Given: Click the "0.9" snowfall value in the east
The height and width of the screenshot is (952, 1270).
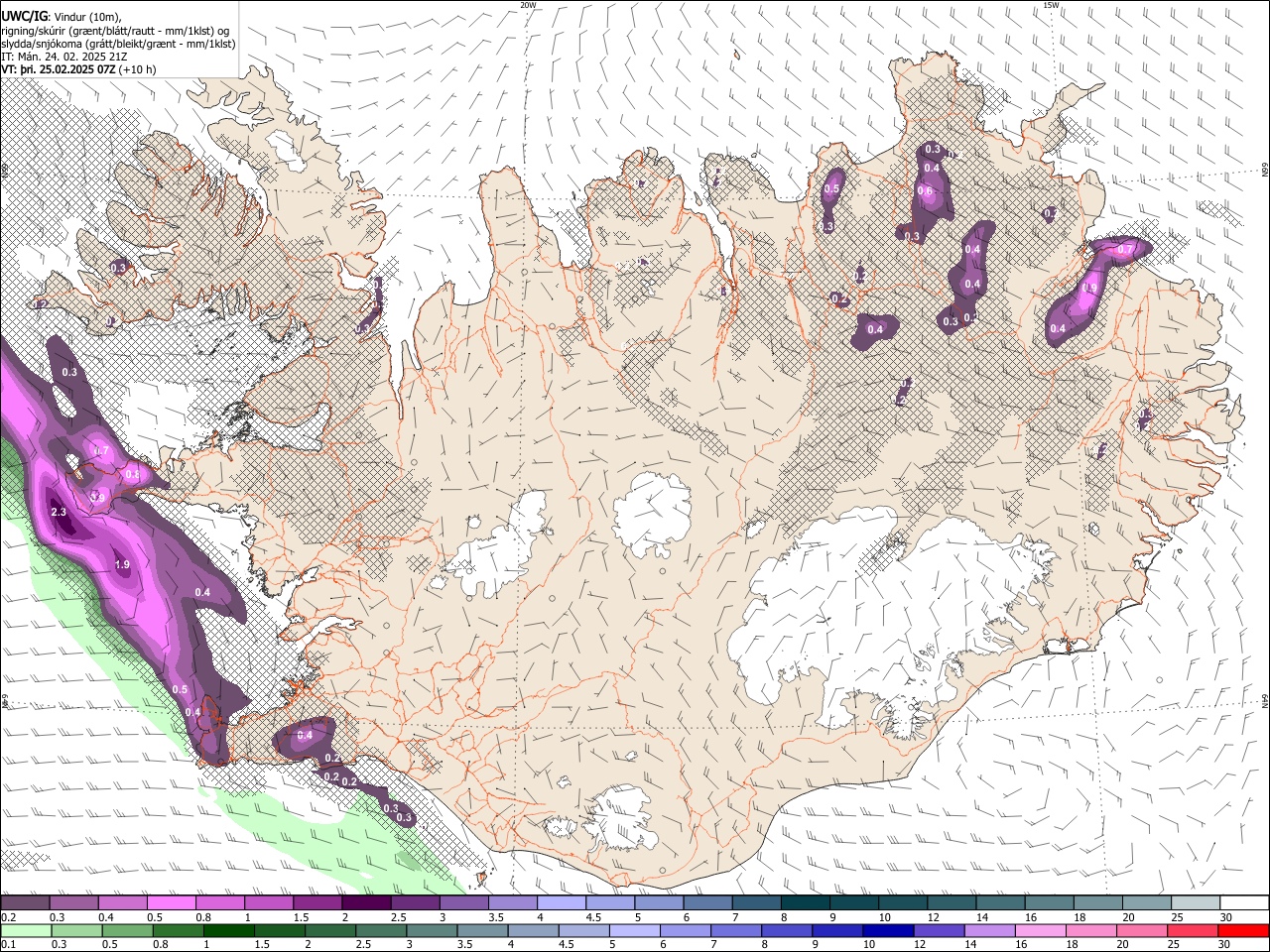Looking at the screenshot, I should (1088, 289).
